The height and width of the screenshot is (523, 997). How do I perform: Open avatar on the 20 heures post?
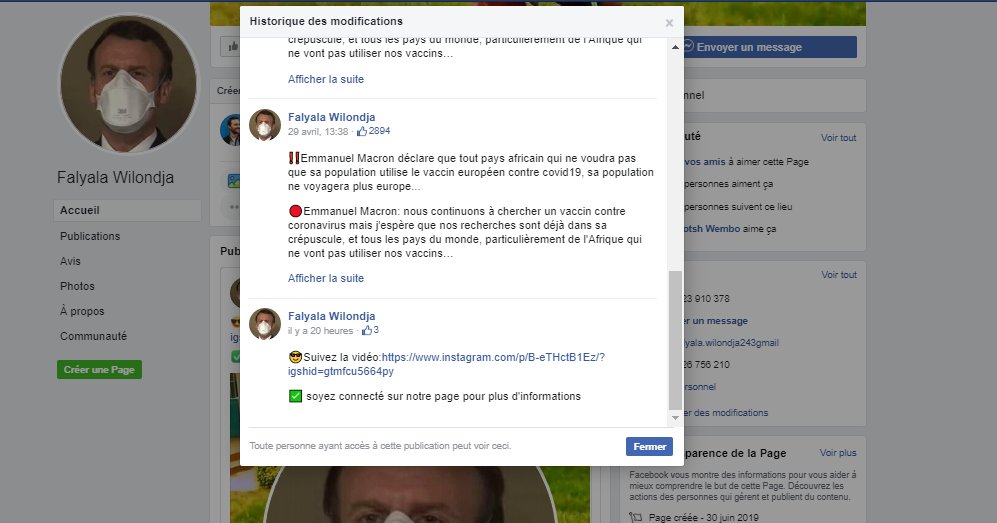[x=265, y=323]
